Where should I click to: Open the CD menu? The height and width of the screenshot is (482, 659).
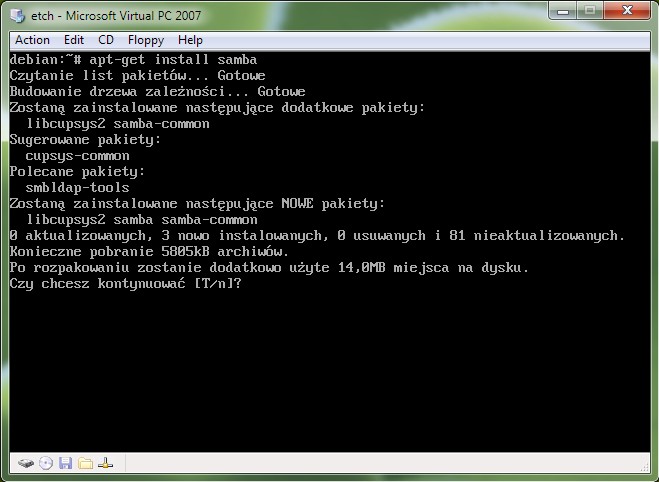(106, 40)
